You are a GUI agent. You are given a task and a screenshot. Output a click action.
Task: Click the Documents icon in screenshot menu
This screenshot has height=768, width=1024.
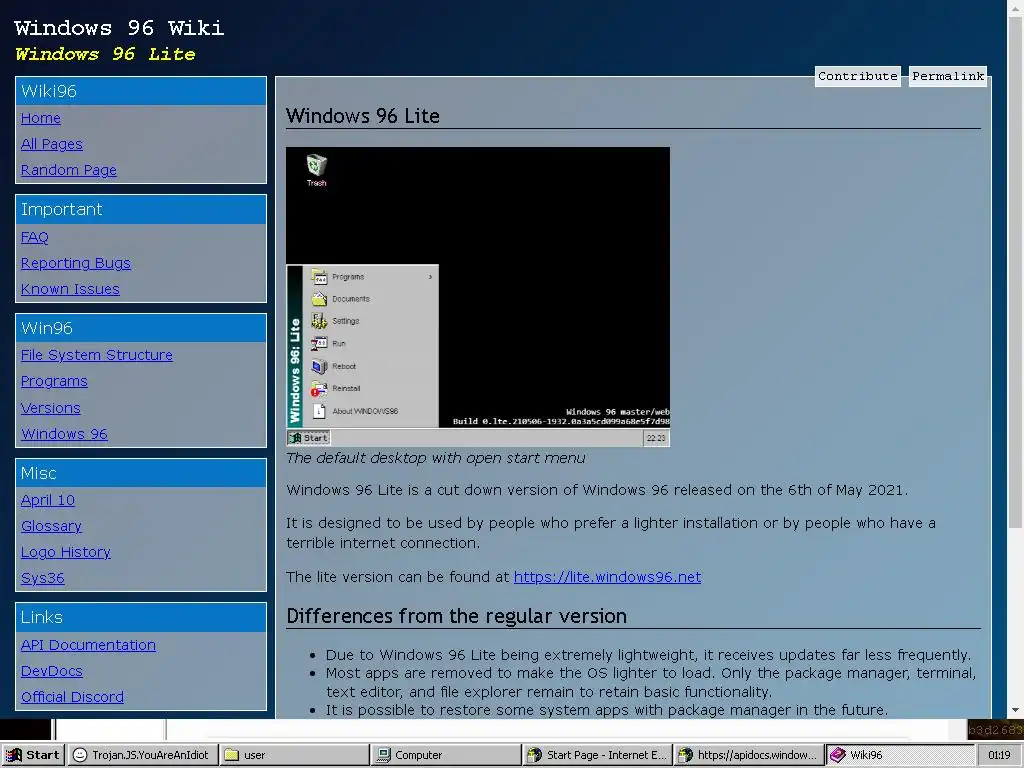tap(319, 299)
